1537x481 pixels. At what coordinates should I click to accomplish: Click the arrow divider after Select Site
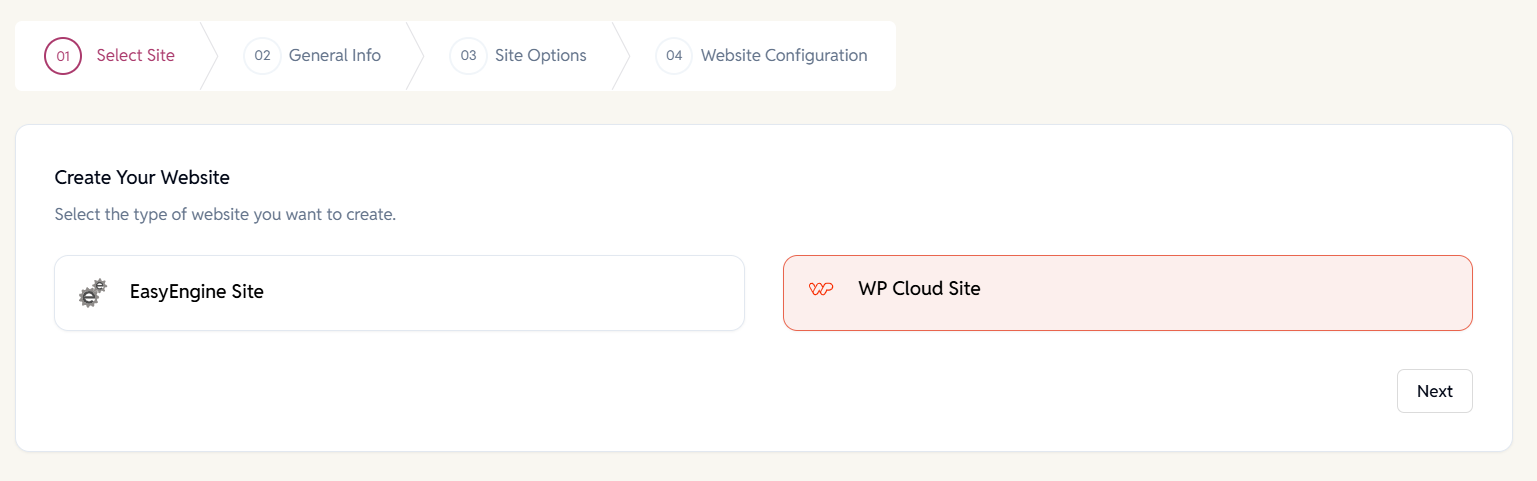[209, 56]
